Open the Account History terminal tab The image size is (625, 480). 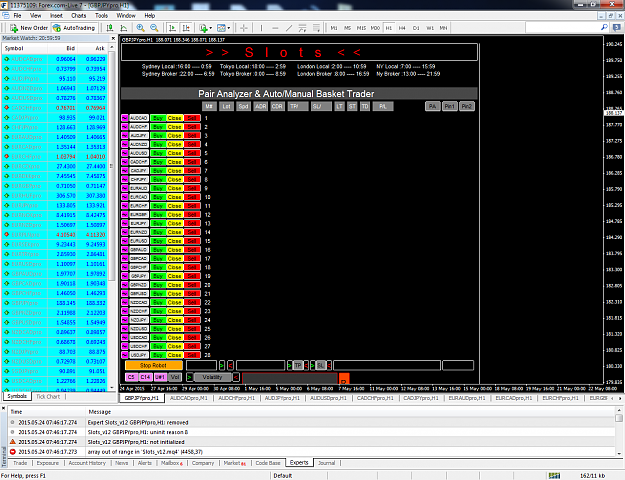(x=87, y=463)
